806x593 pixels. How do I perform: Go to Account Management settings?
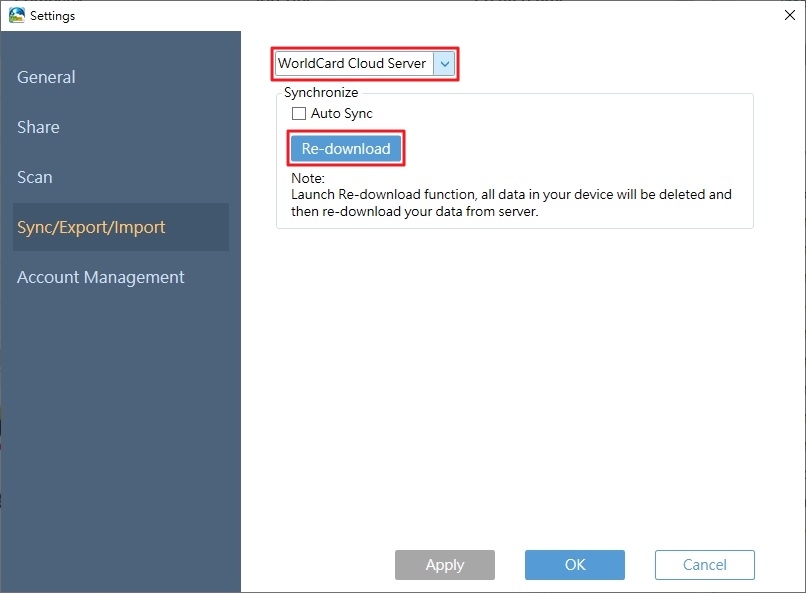coord(101,277)
